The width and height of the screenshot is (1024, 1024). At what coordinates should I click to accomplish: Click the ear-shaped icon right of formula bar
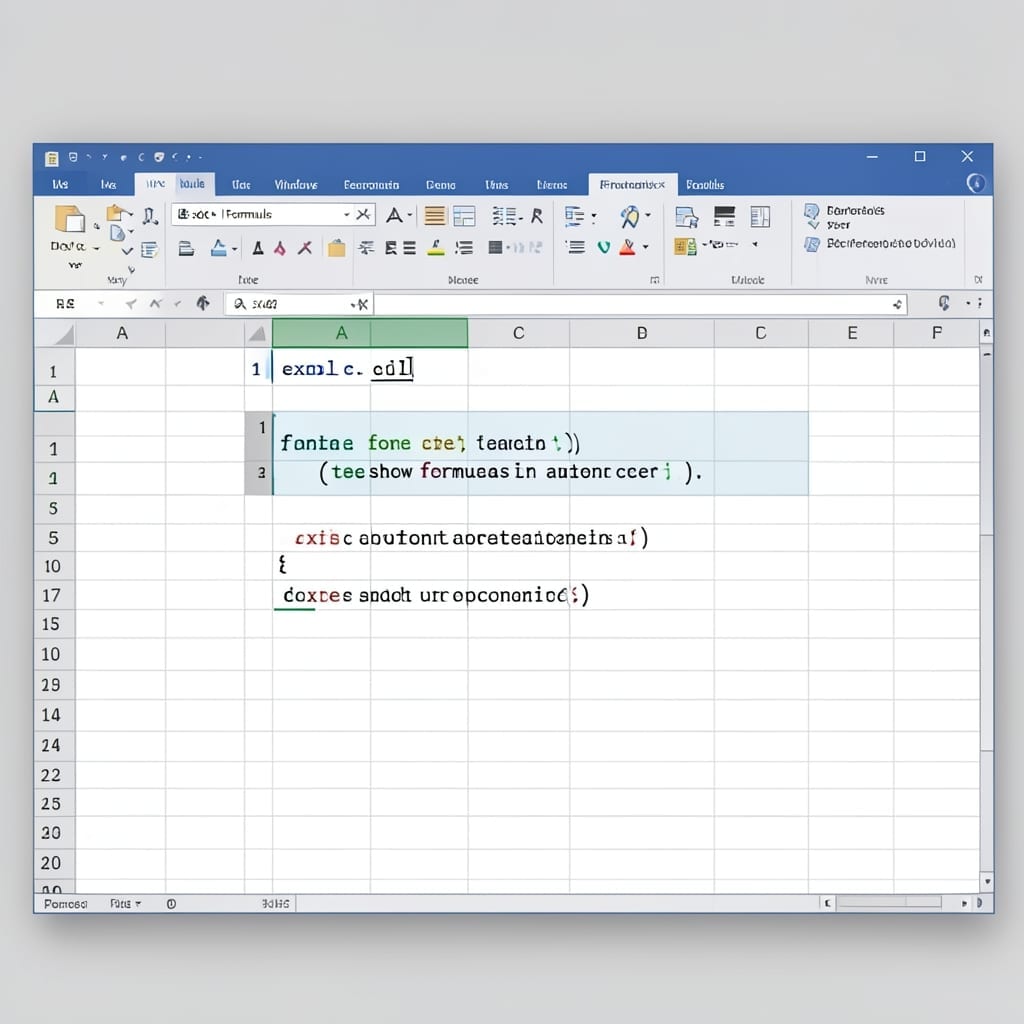(944, 302)
